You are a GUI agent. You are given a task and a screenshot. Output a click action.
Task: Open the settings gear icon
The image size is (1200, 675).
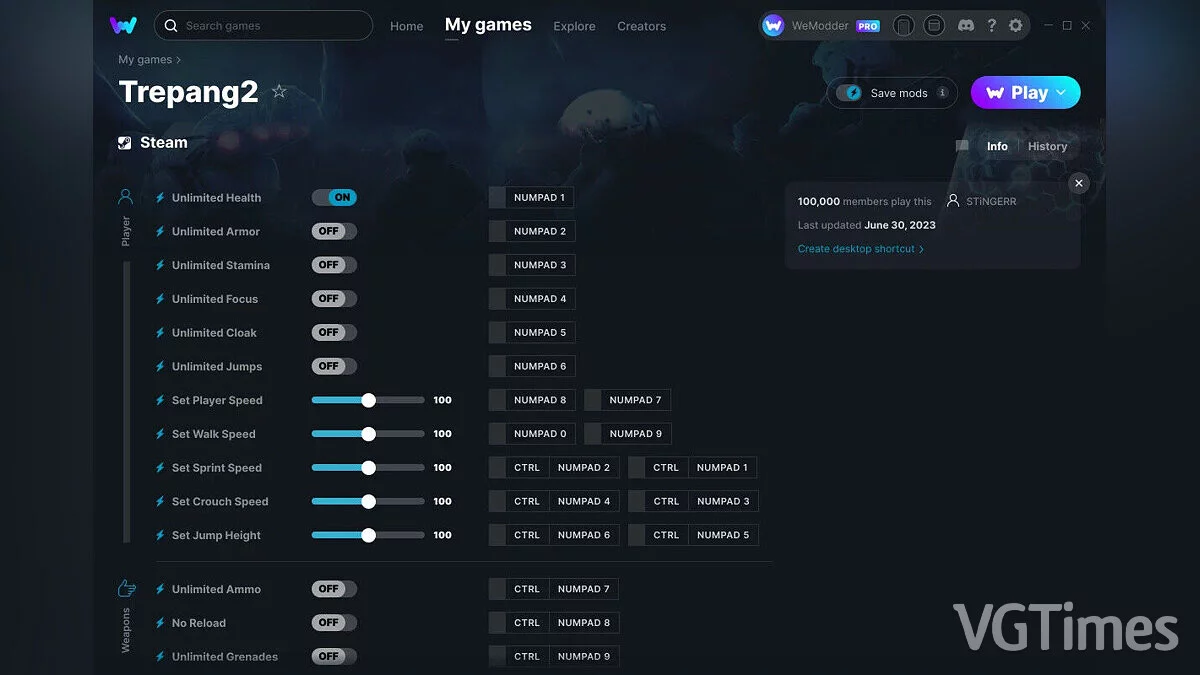[1016, 26]
